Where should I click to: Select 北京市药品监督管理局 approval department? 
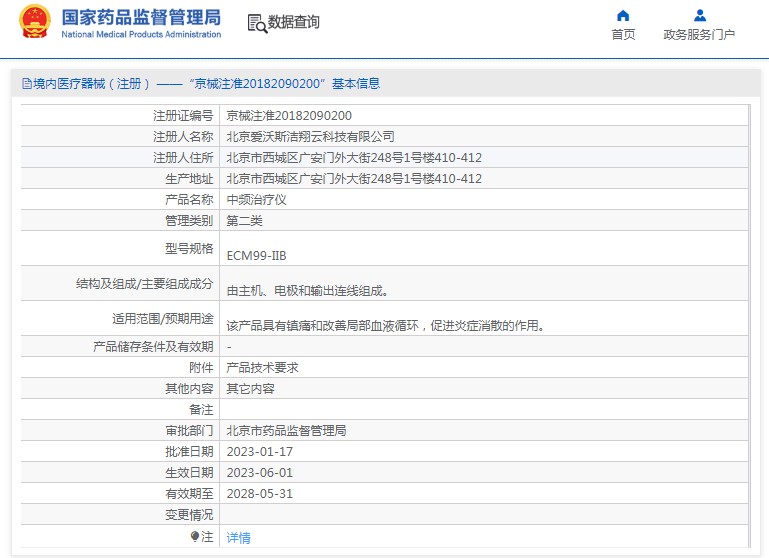coord(286,431)
